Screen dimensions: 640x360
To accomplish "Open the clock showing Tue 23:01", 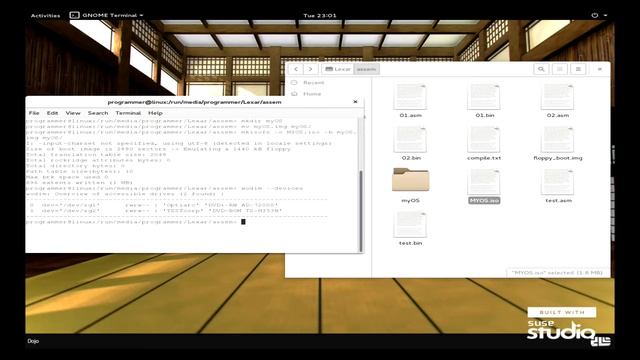I will coord(320,16).
